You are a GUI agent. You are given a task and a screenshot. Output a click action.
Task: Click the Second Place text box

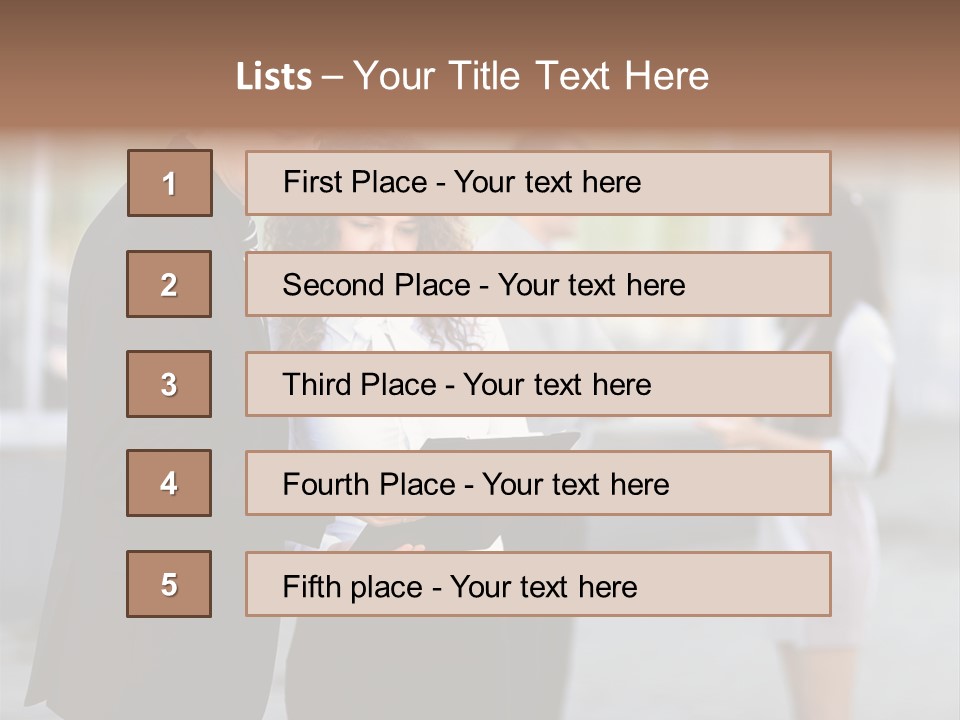[x=538, y=284]
